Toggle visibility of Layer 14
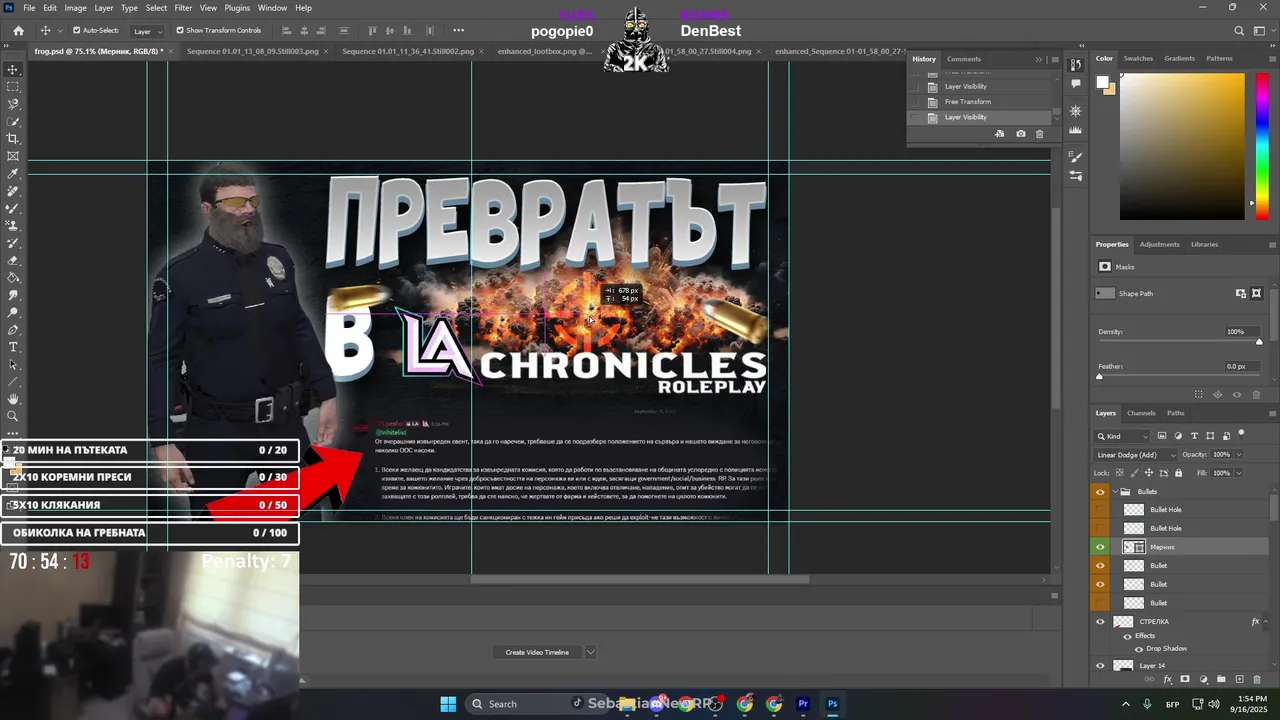The width and height of the screenshot is (1280, 720). tap(1101, 666)
